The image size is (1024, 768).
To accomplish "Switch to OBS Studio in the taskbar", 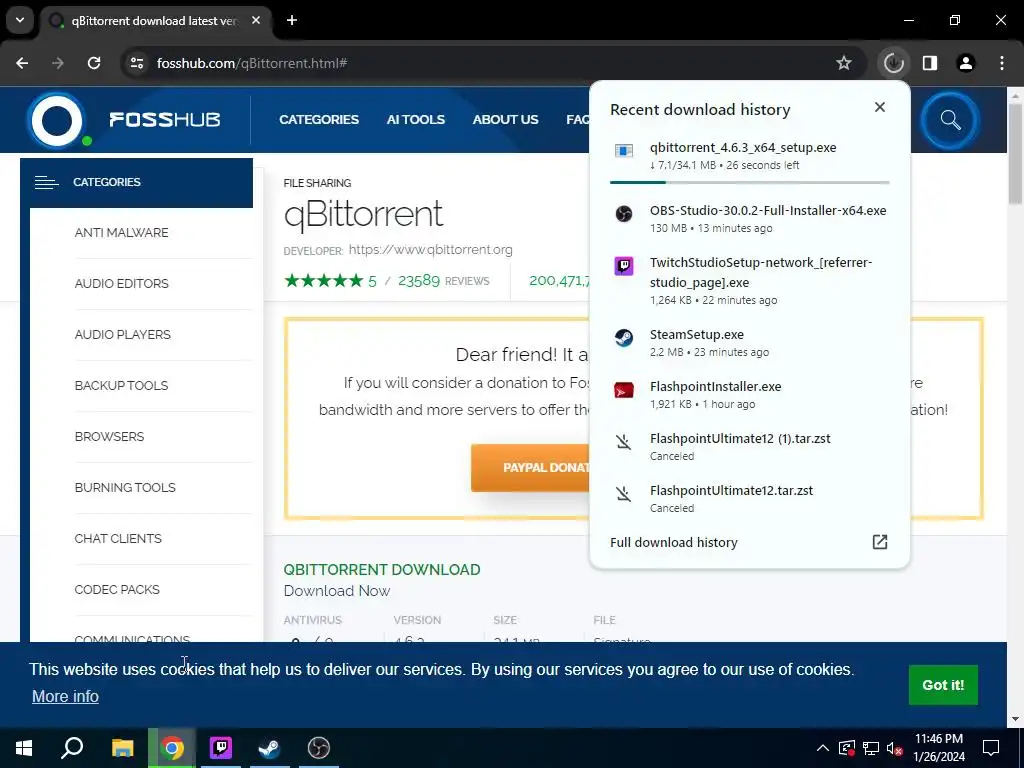I will 319,748.
